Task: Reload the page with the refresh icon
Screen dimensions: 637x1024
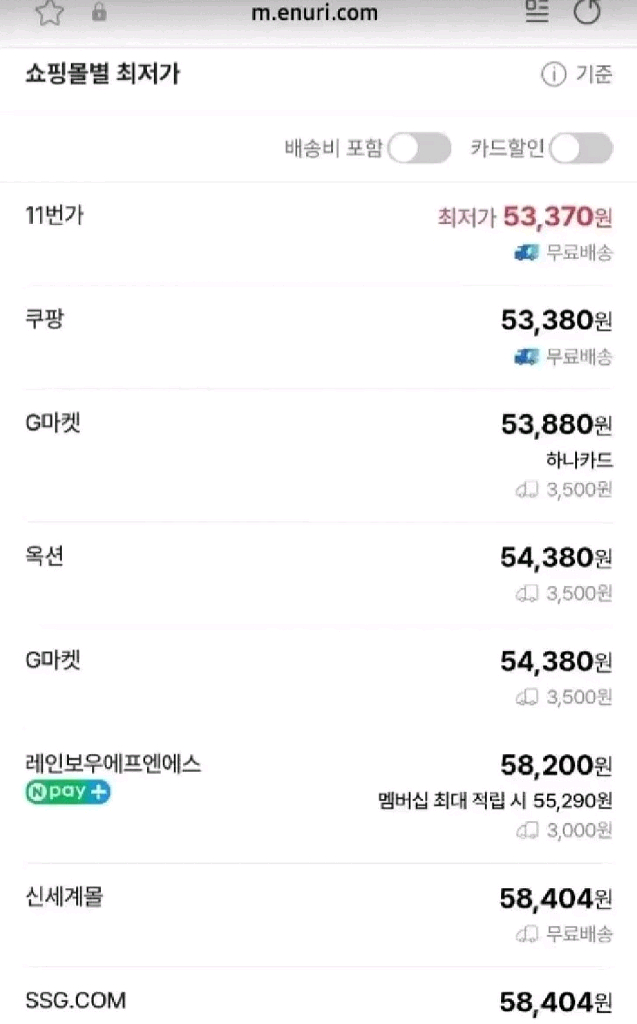Action: (588, 12)
